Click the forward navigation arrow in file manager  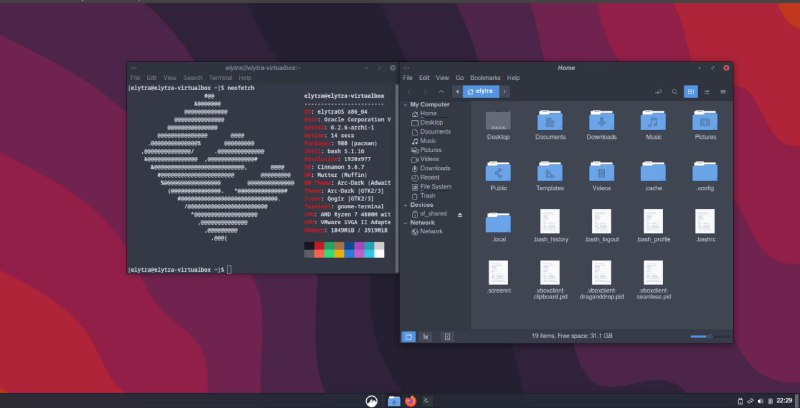point(425,92)
